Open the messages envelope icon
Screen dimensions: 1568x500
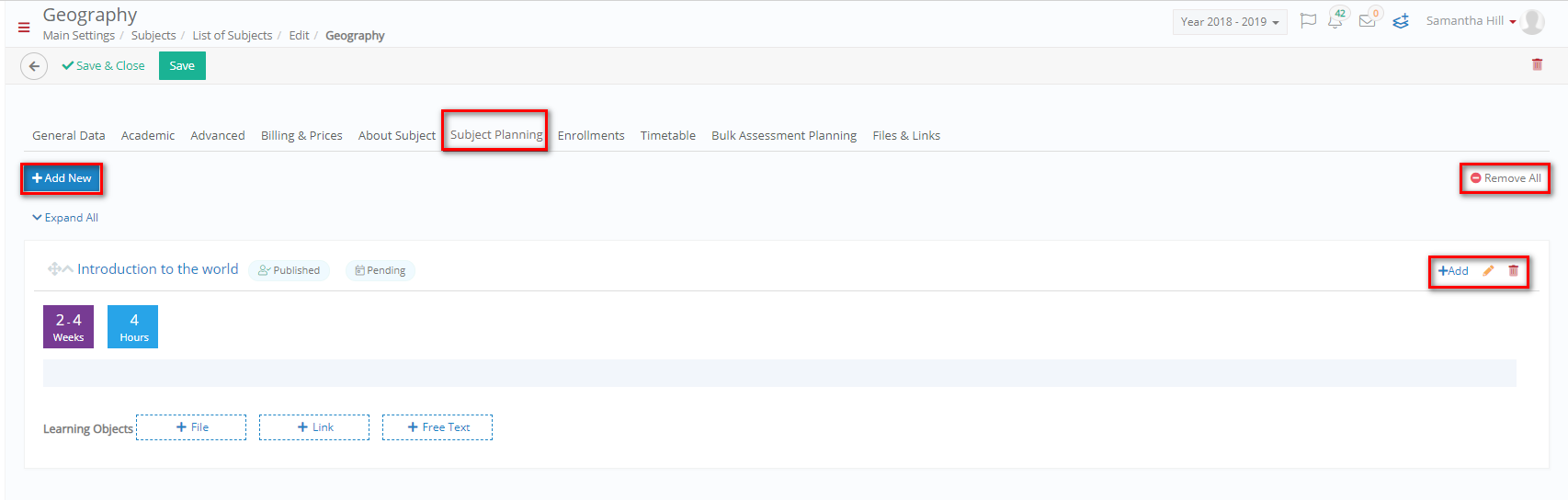(1369, 19)
